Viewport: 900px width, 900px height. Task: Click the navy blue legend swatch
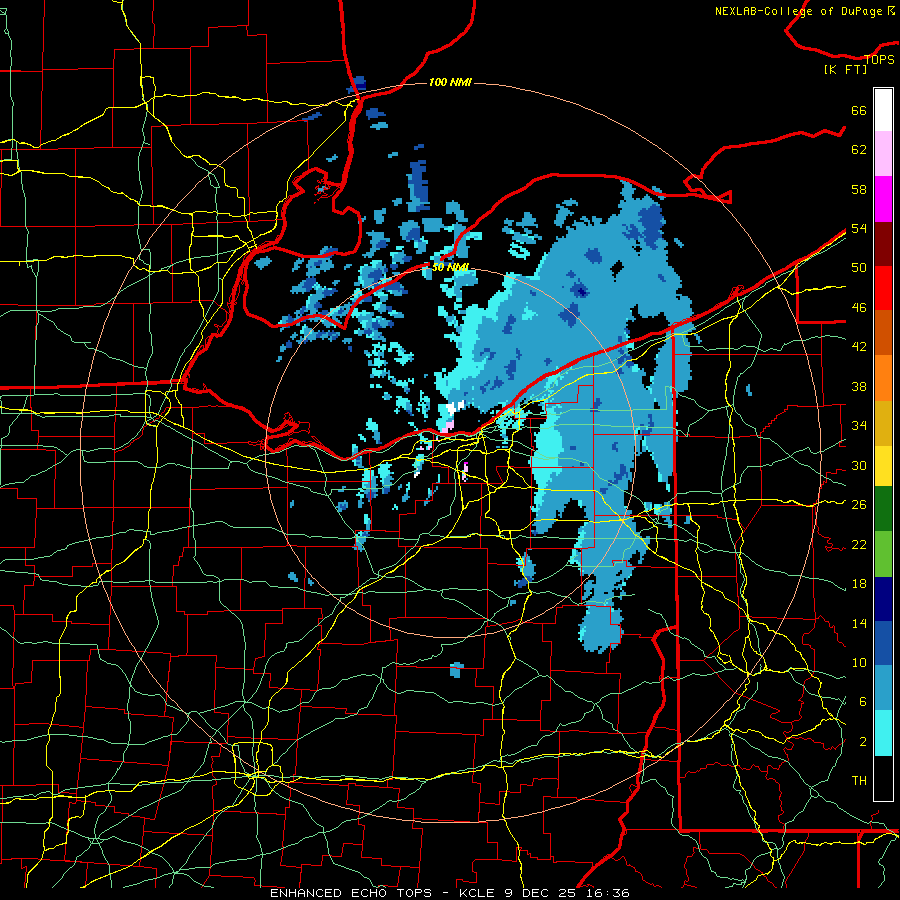(883, 599)
